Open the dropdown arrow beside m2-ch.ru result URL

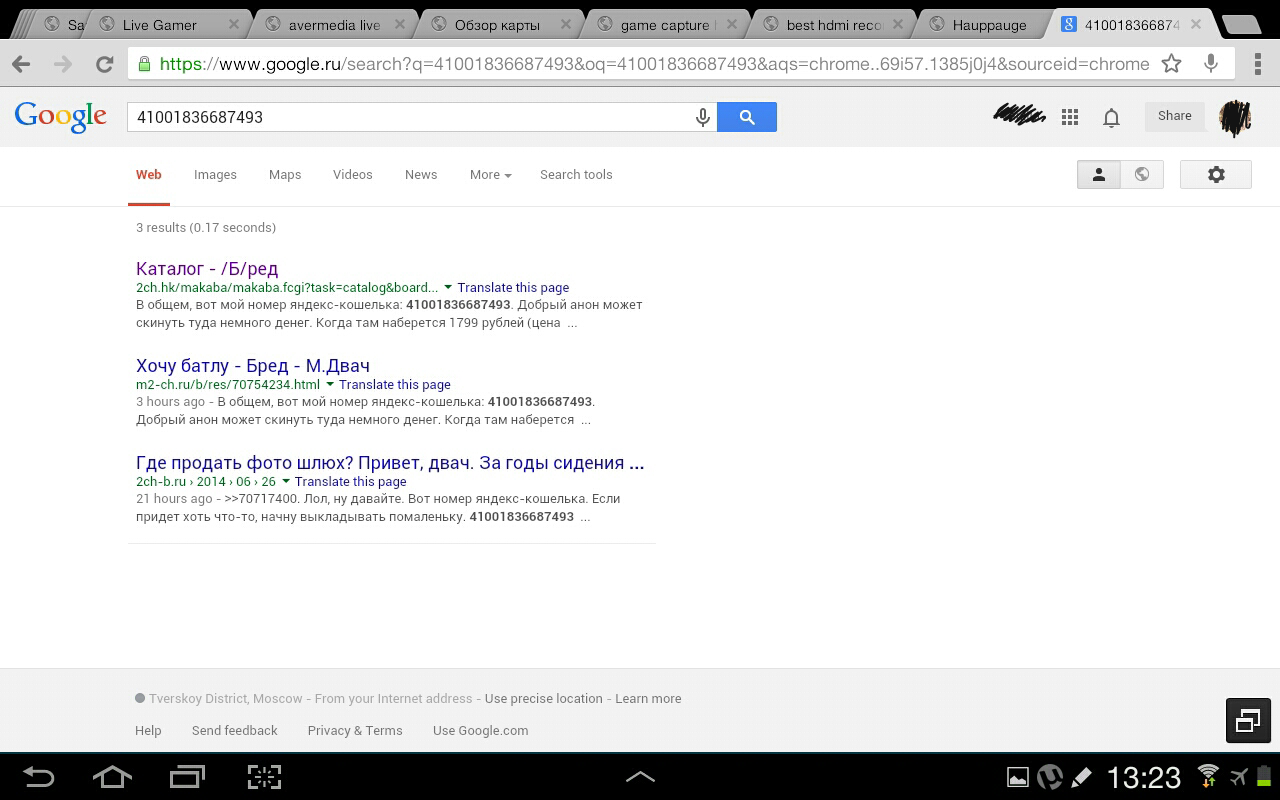[330, 385]
